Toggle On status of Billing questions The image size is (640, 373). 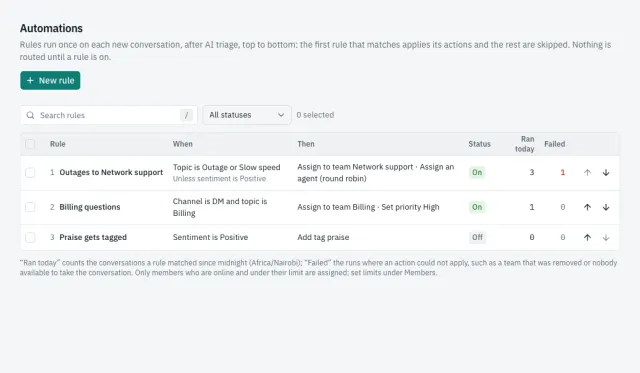(x=477, y=207)
